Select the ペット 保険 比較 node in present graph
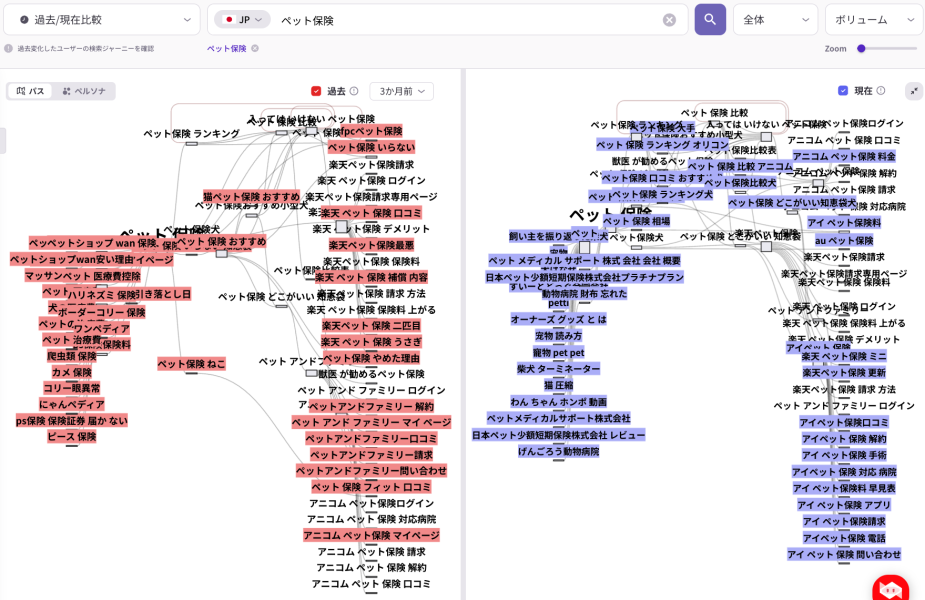 714,113
